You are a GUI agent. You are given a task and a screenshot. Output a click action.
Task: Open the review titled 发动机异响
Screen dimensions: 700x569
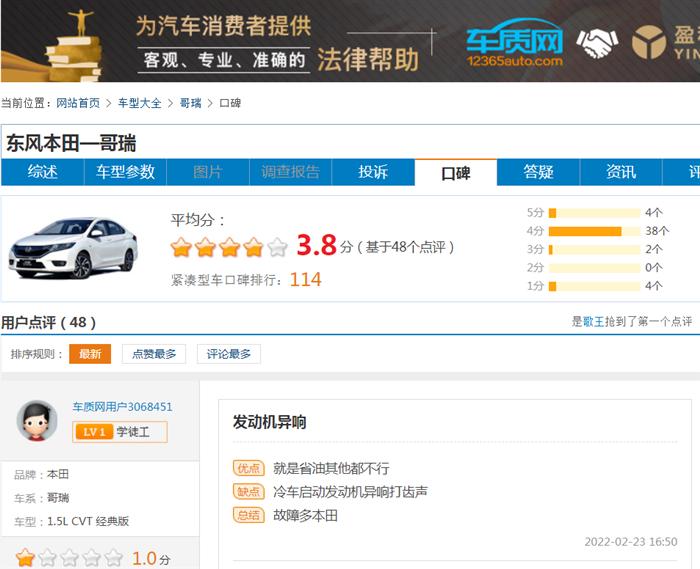tap(269, 422)
